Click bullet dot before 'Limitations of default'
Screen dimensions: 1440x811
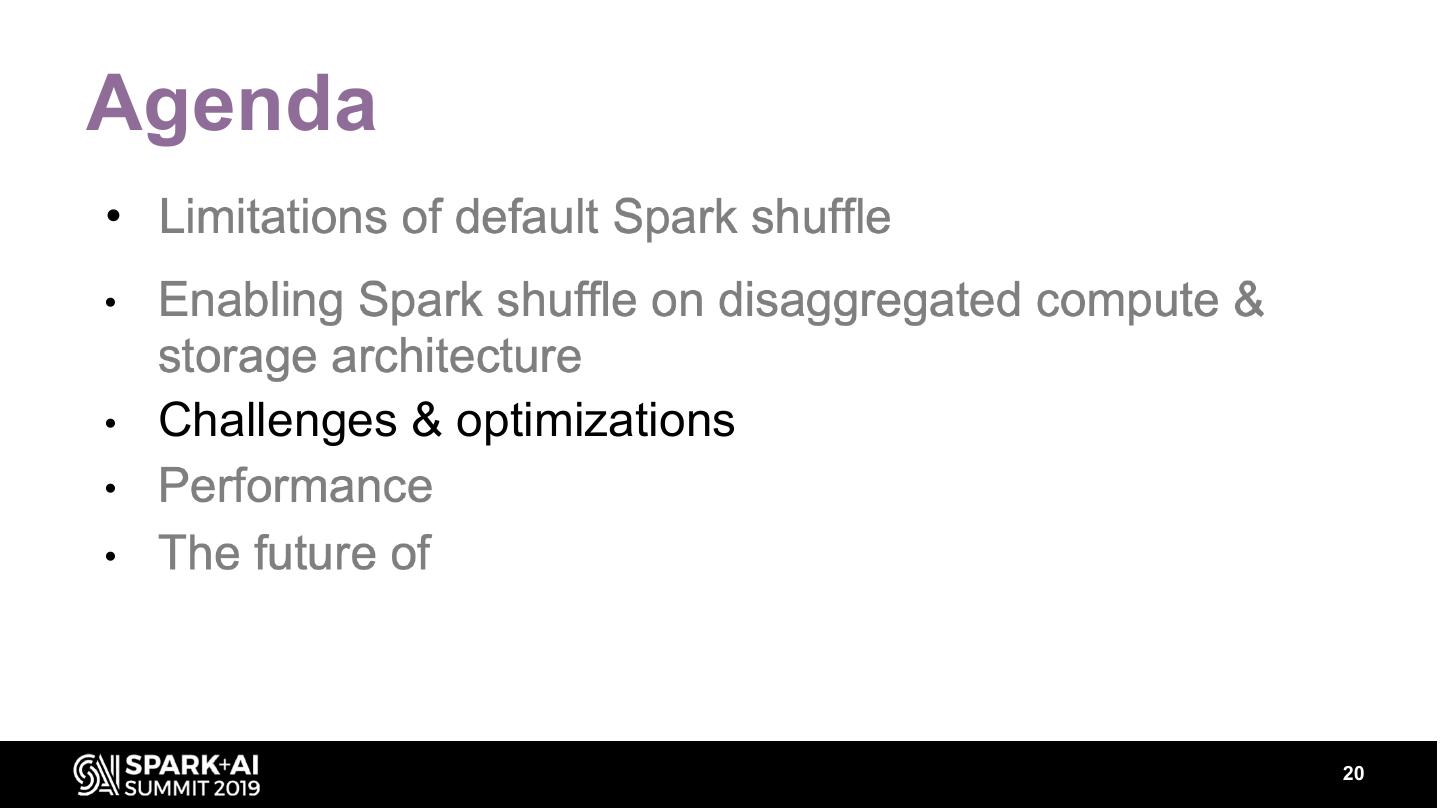[x=112, y=216]
